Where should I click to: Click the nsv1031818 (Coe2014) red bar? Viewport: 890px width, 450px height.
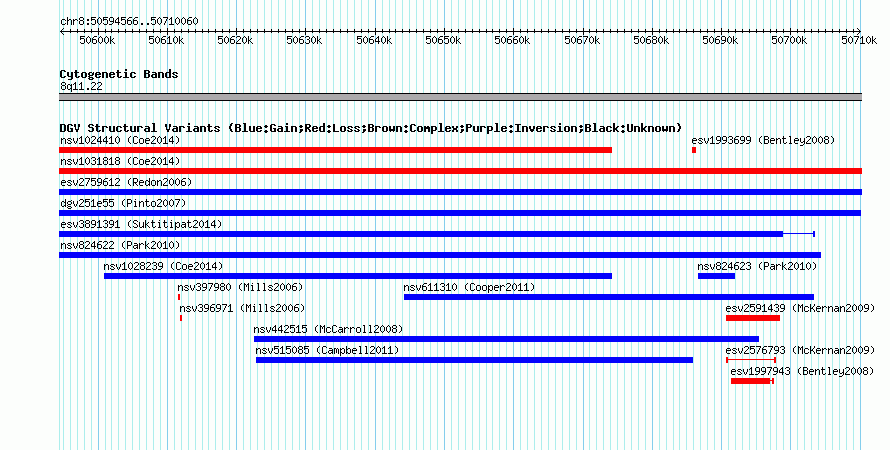[x=460, y=171]
